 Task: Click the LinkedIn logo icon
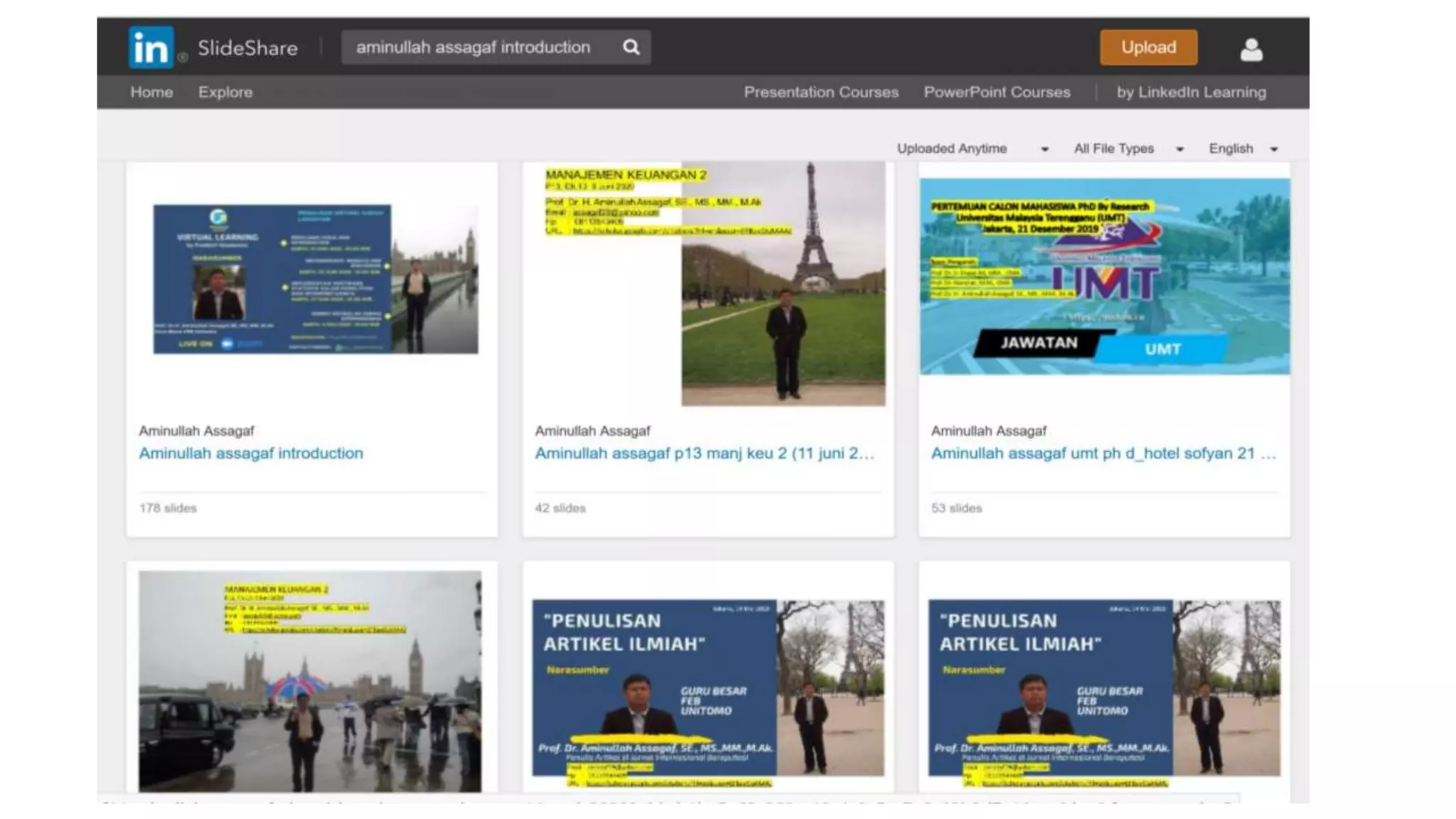tap(151, 48)
